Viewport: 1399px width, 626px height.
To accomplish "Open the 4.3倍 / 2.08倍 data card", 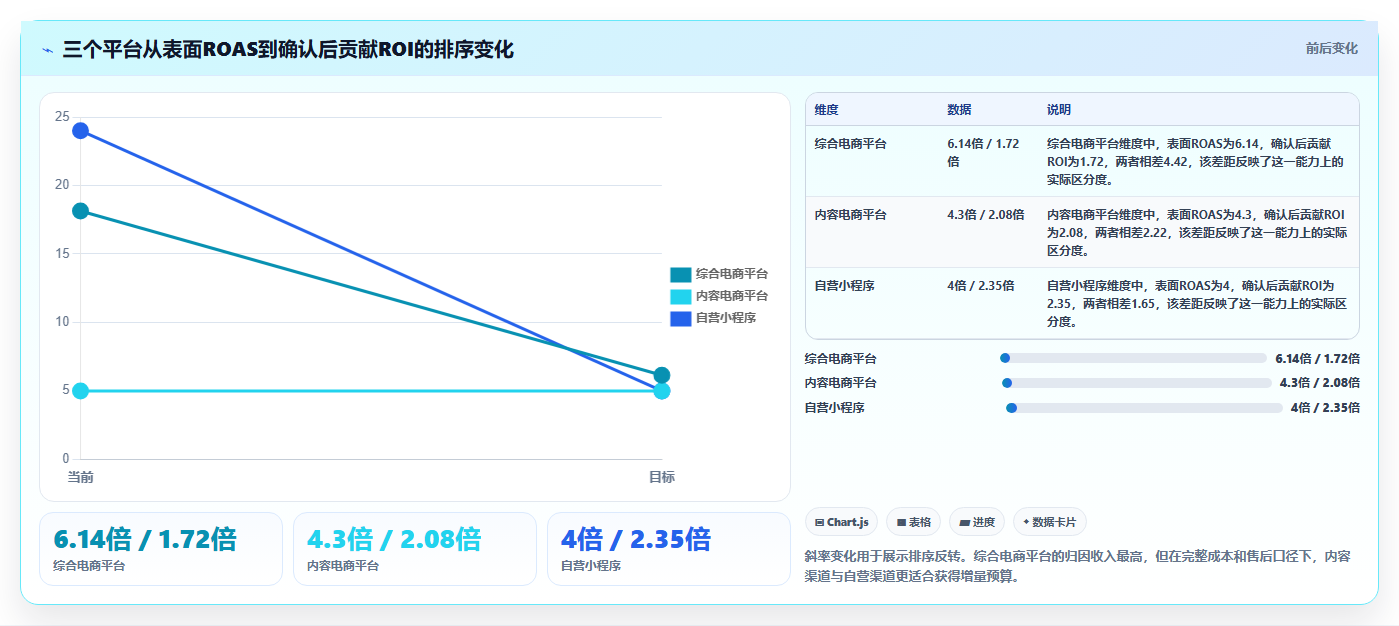I will [415, 549].
